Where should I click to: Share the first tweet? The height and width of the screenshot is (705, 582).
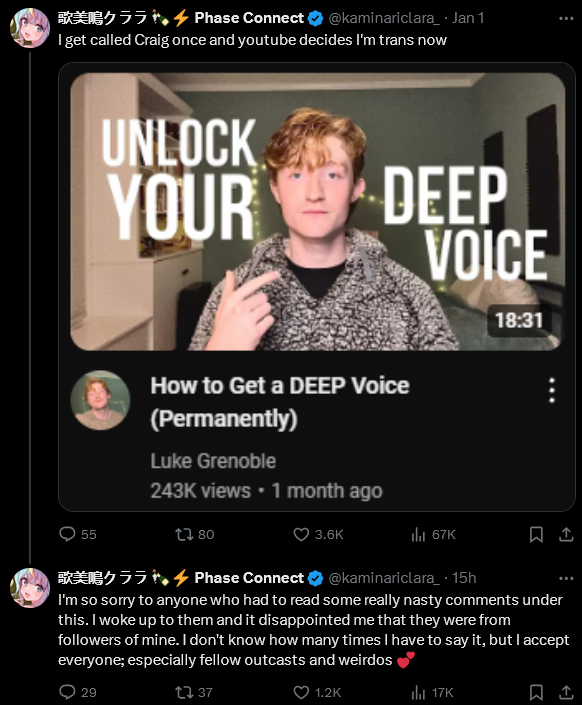pos(566,534)
